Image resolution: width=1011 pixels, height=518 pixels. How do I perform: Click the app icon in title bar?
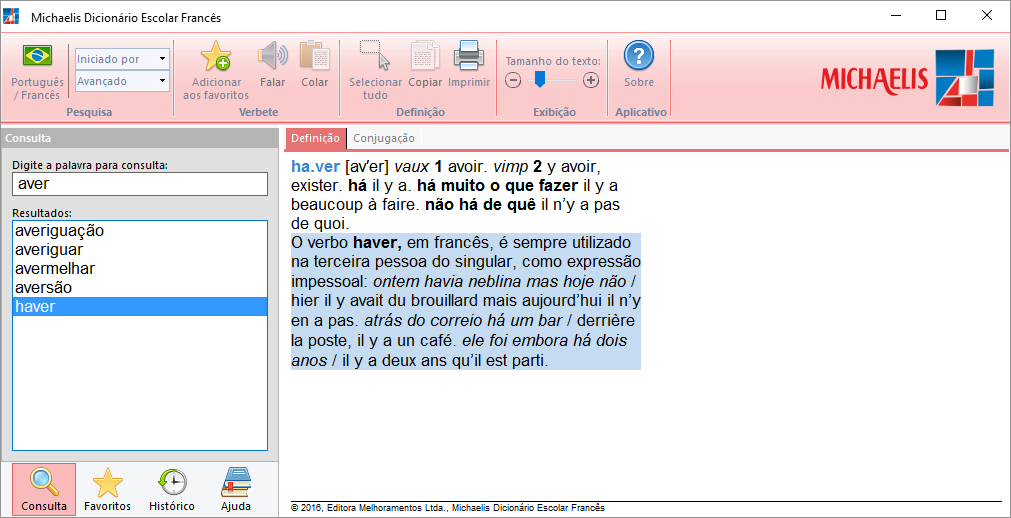coord(11,17)
